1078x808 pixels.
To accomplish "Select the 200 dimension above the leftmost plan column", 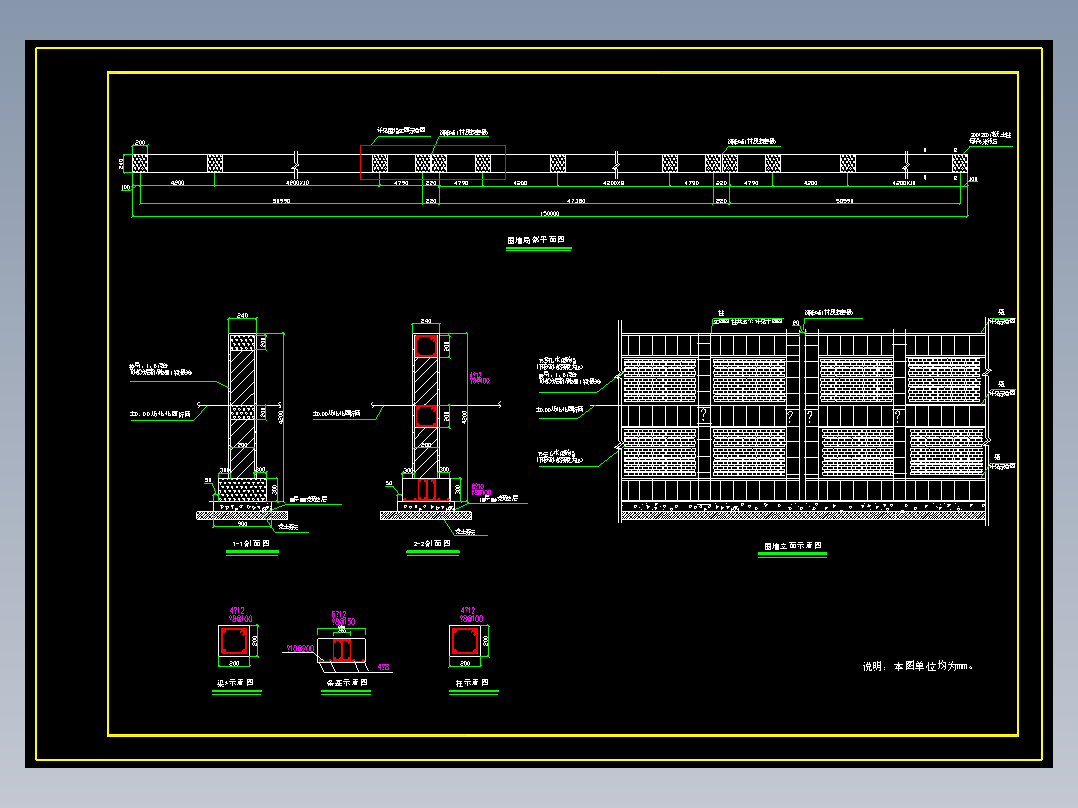I will (x=140, y=143).
